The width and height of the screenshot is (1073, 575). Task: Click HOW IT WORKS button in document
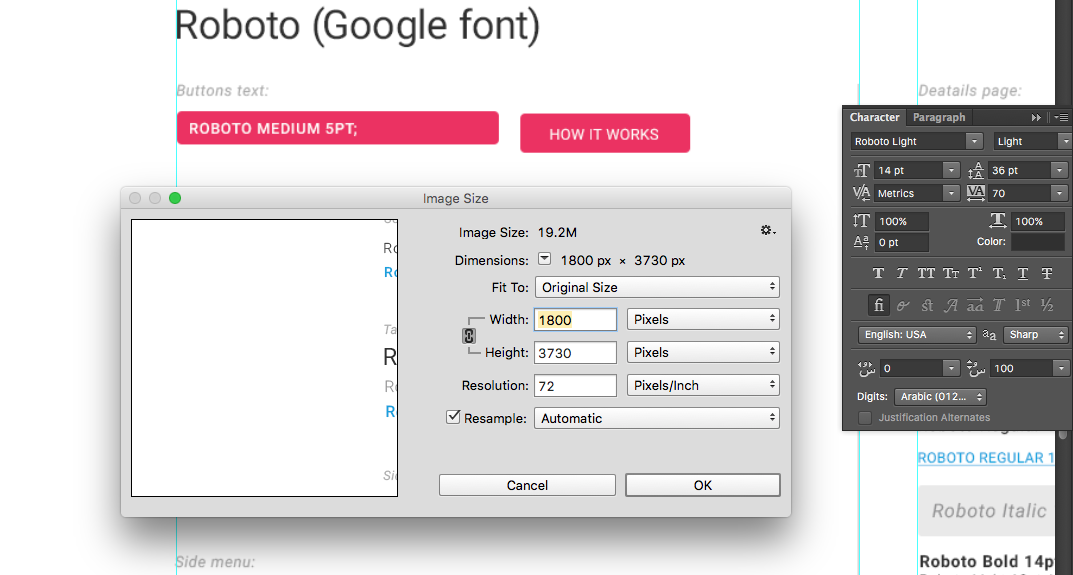point(605,133)
